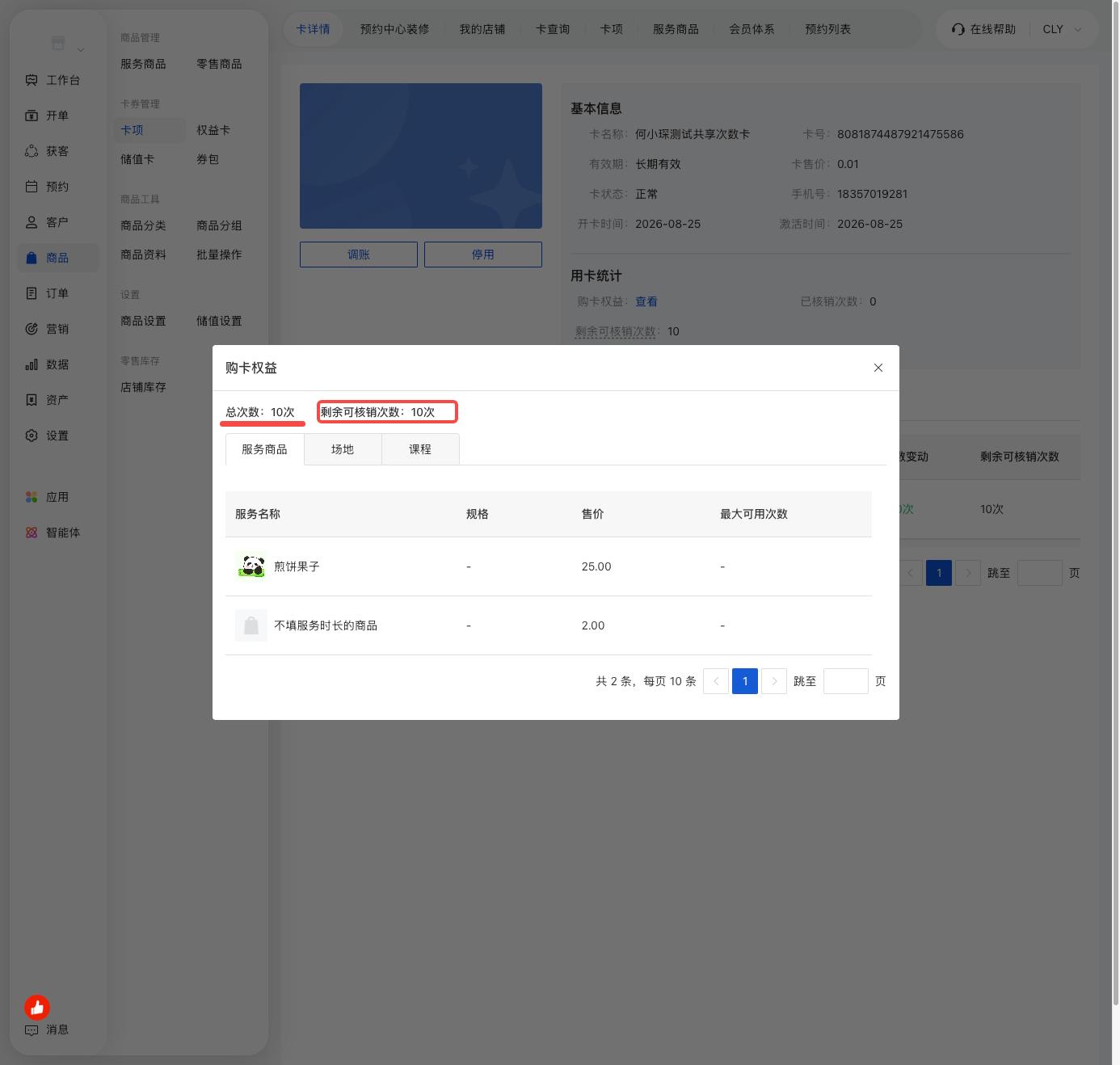Screen dimensions: 1120x1065
Task: Open the 预约中心装修 top tab
Action: click(x=395, y=29)
